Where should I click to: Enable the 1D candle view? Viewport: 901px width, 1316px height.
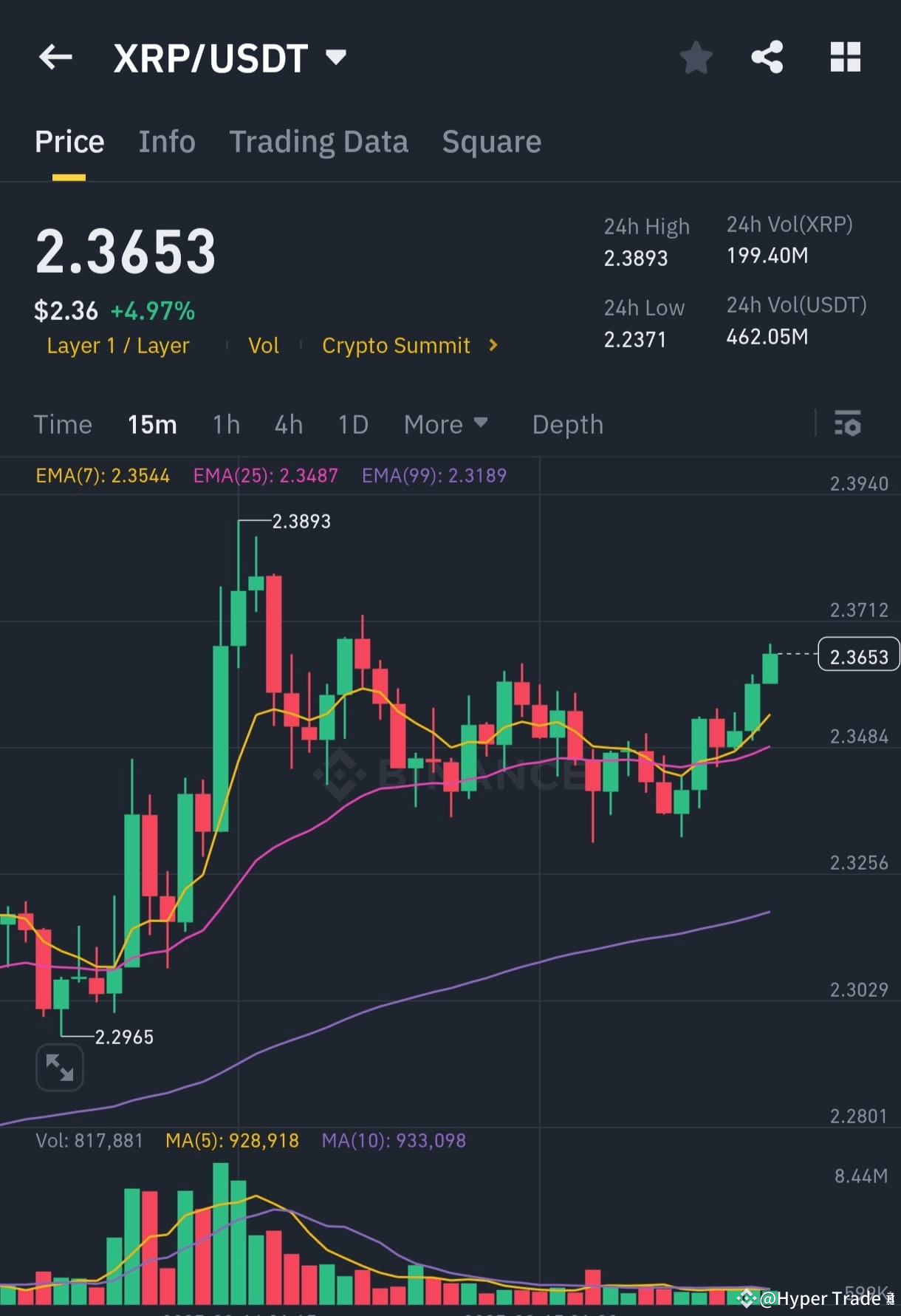[x=352, y=424]
